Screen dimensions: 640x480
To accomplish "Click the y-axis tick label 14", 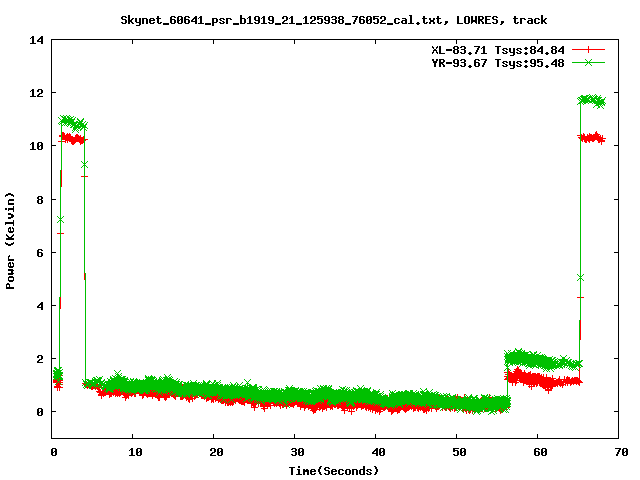I will (x=36, y=40).
